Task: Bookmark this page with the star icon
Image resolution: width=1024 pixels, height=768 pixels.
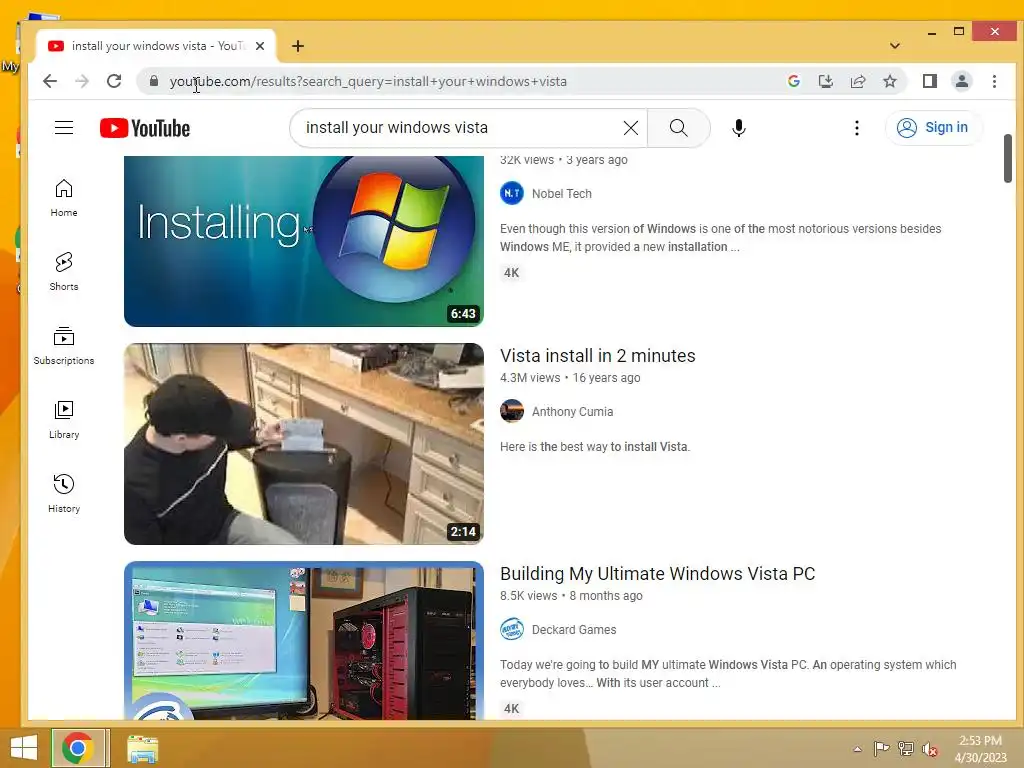Action: pyautogui.click(x=889, y=81)
